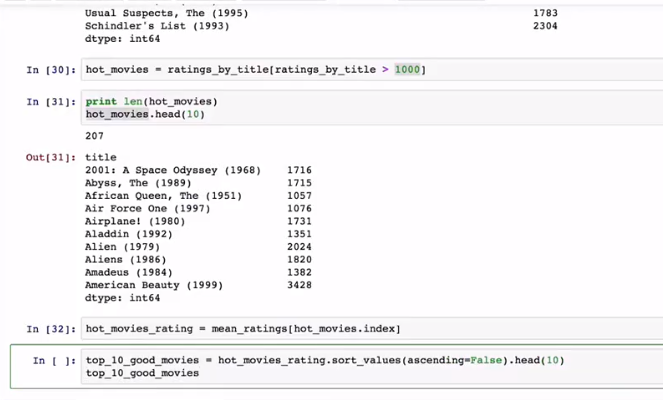This screenshot has height=400, width=663.
Task: Click the count value 2024
Action: [299, 247]
